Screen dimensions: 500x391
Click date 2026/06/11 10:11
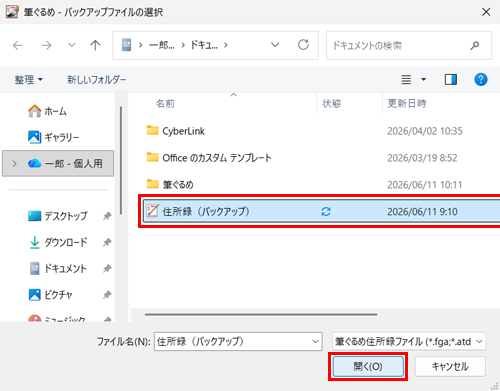tap(425, 185)
